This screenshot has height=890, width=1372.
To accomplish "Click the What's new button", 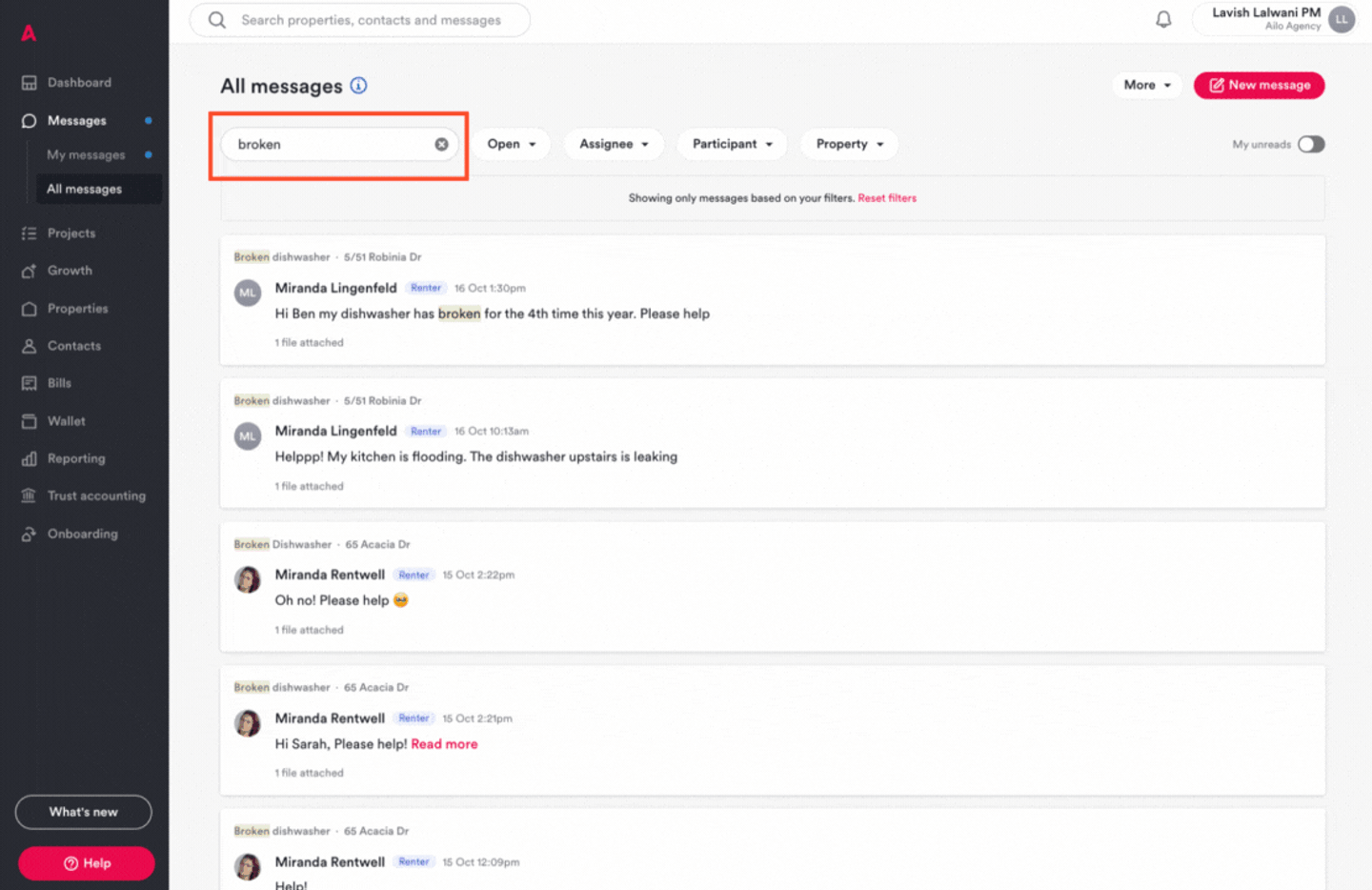I will tap(84, 812).
